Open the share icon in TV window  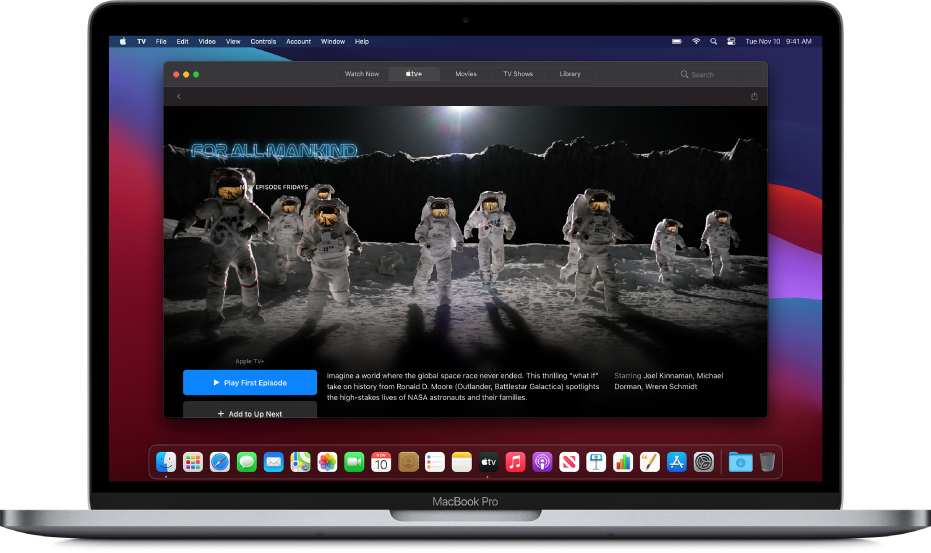click(754, 96)
